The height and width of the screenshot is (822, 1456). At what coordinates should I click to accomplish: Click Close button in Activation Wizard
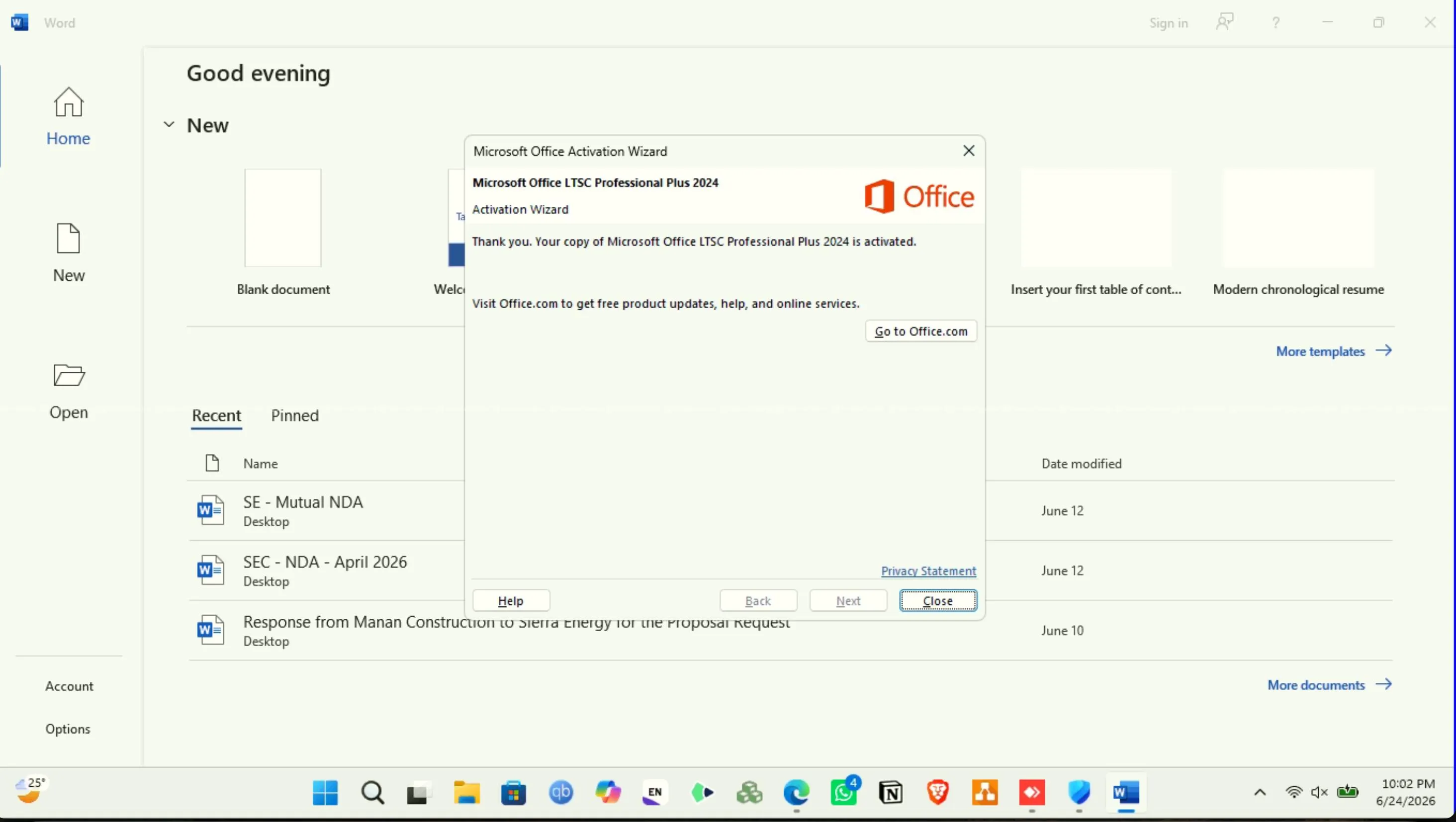[x=938, y=600]
